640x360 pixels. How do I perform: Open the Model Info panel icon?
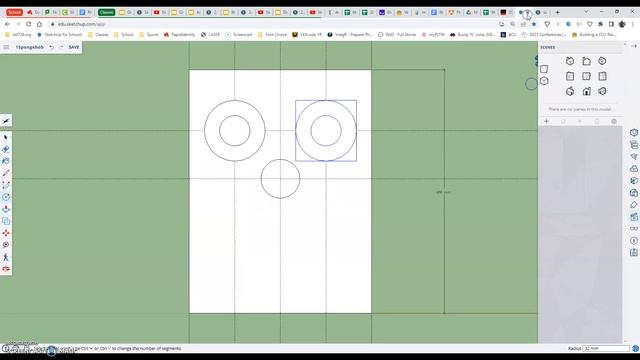tap(633, 241)
